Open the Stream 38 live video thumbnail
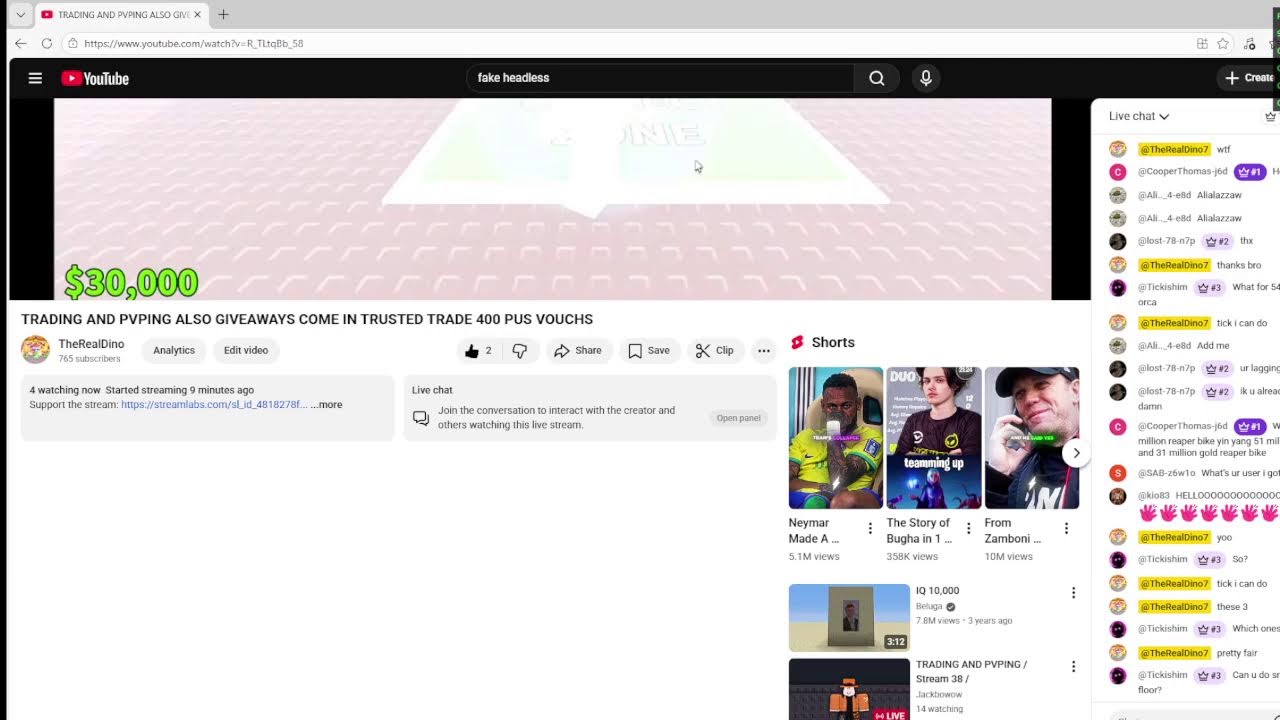1280x720 pixels. click(x=849, y=689)
